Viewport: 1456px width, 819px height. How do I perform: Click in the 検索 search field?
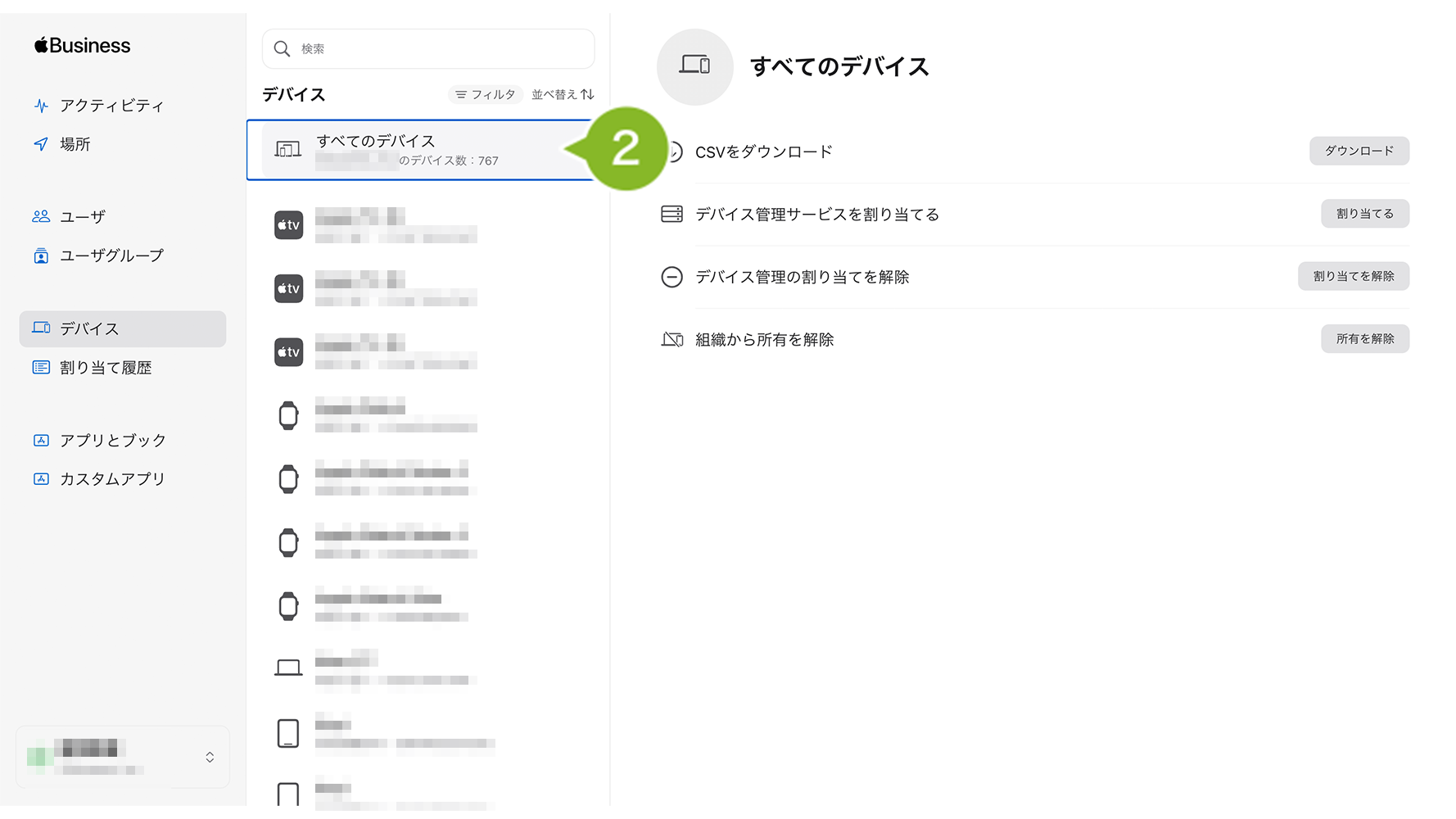[x=442, y=49]
